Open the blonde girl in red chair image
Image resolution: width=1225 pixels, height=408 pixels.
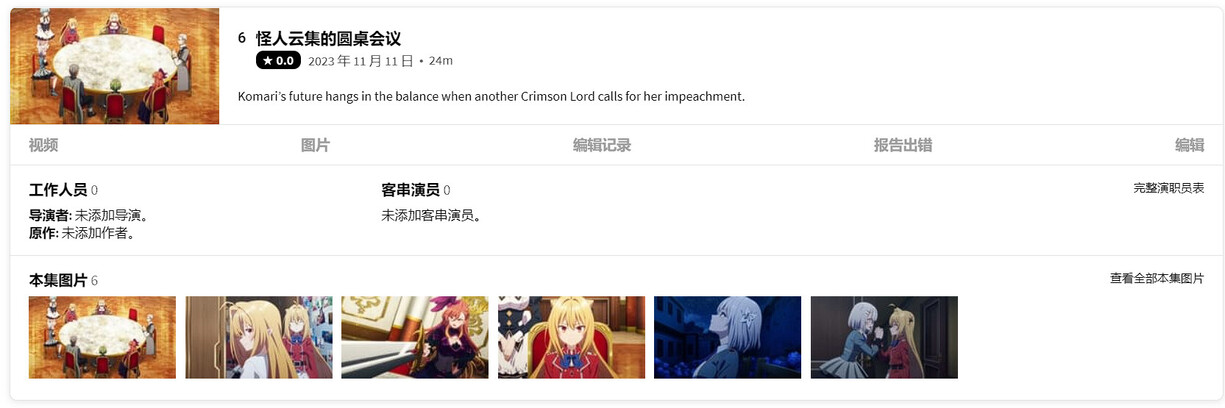(x=571, y=337)
